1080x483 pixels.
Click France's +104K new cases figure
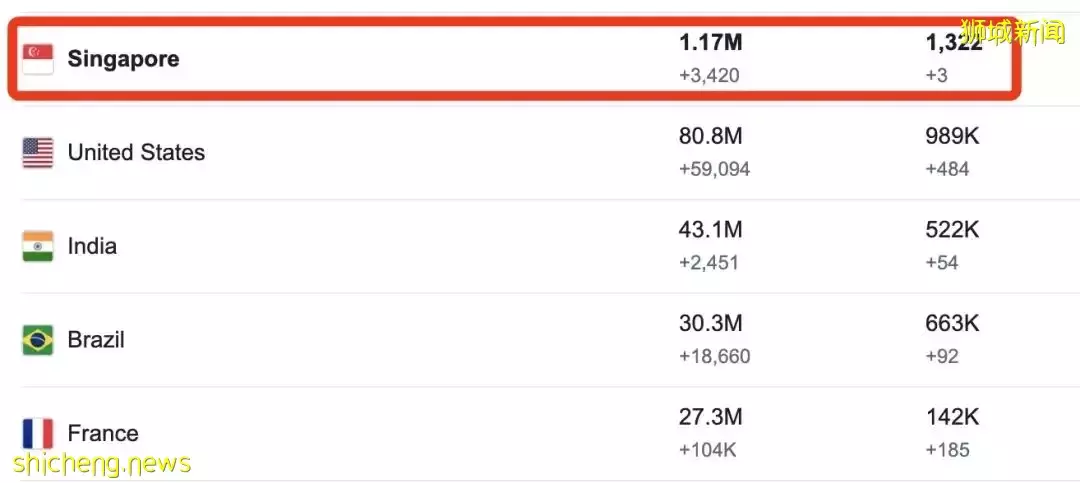tap(707, 450)
